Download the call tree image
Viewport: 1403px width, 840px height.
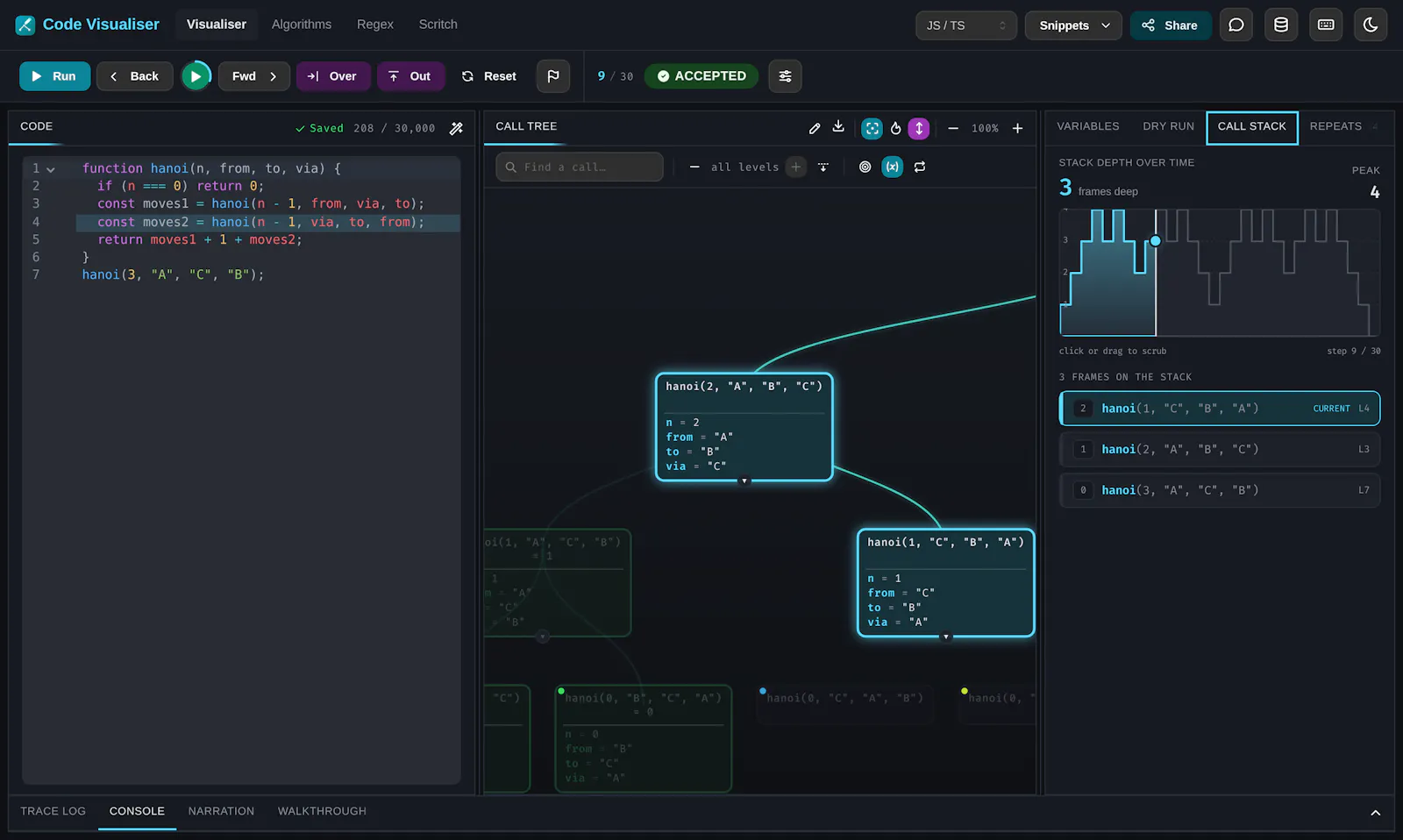point(838,127)
